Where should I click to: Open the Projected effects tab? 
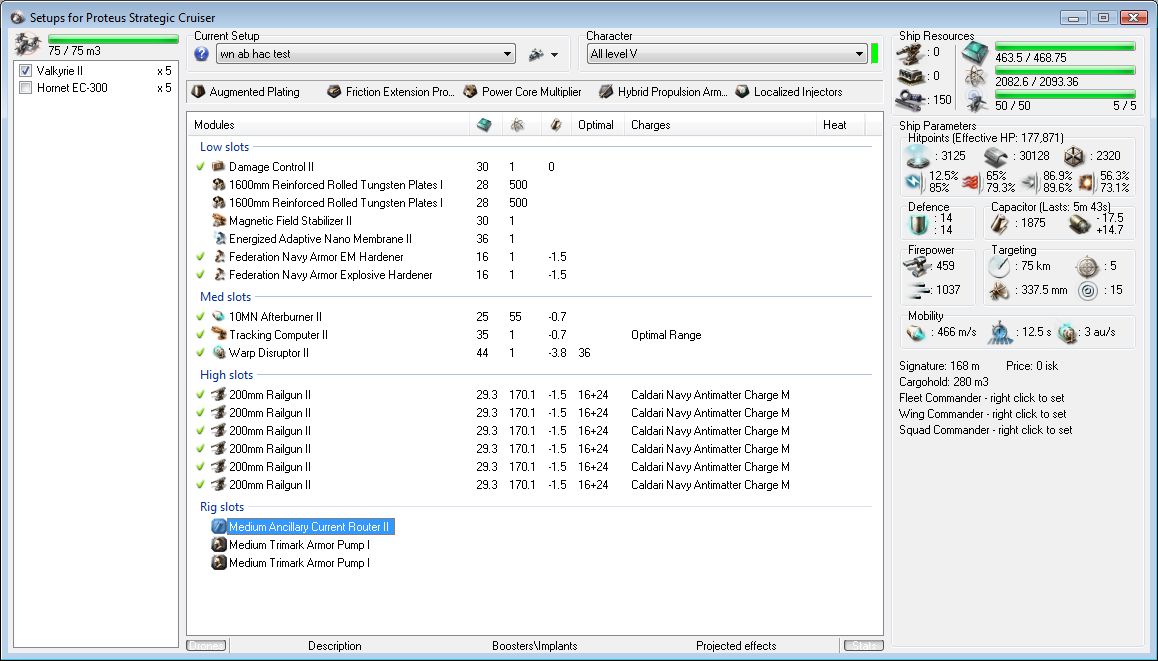[x=736, y=646]
